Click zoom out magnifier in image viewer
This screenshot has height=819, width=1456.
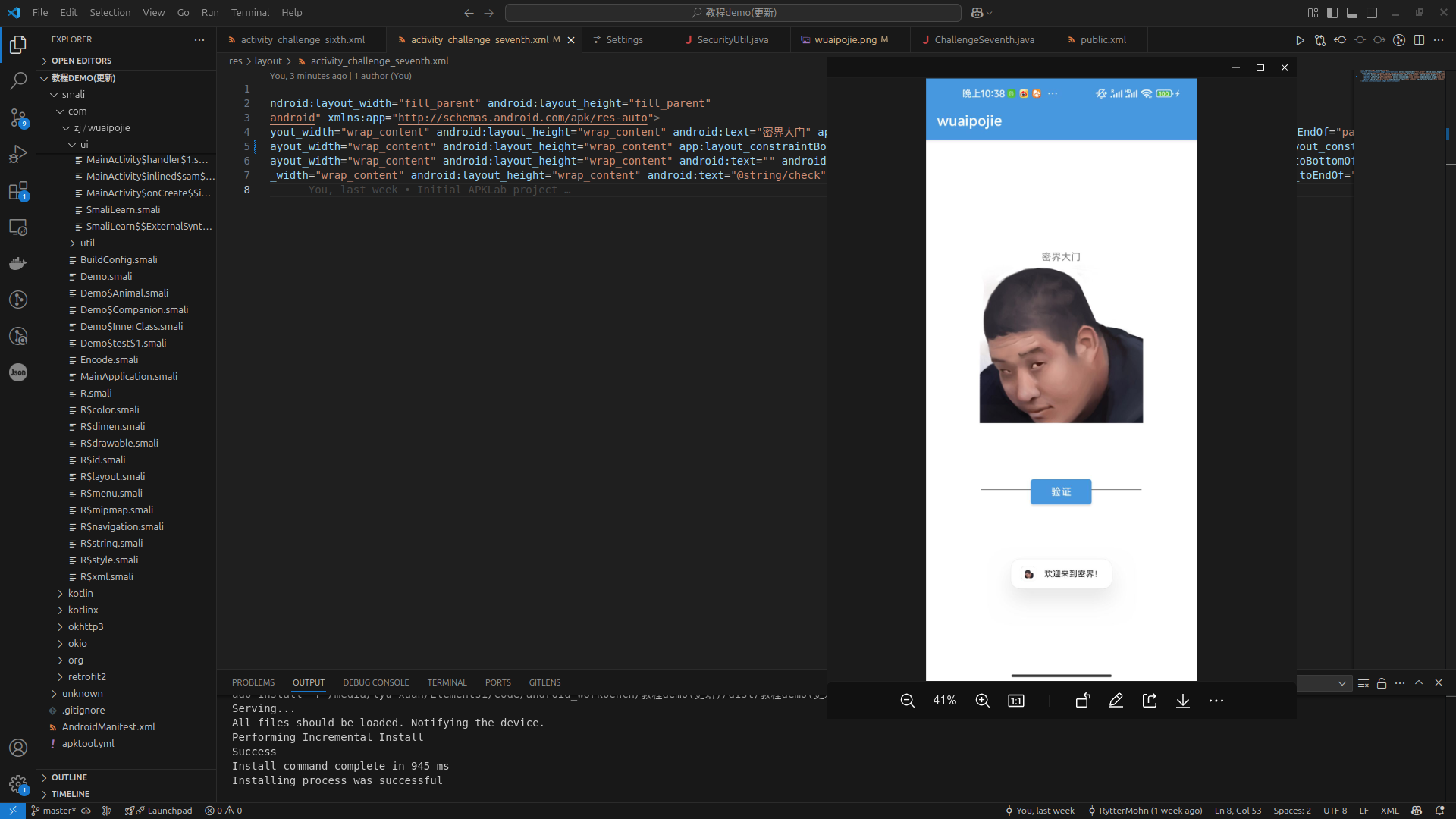[907, 701]
